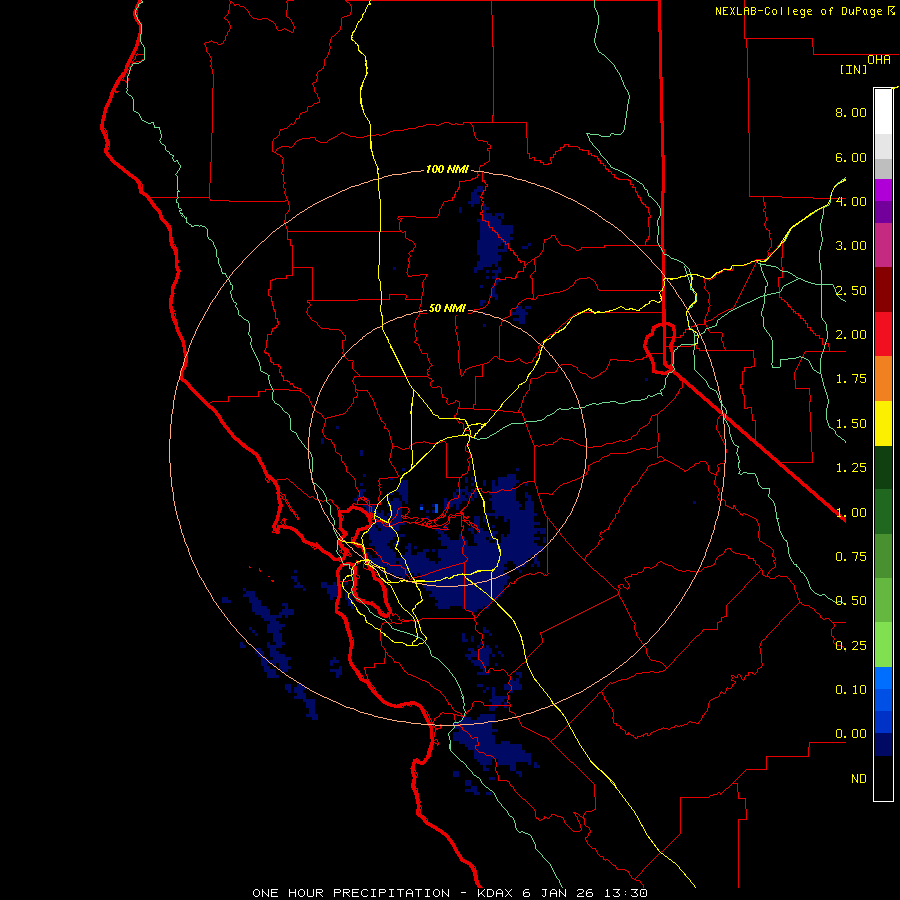
Task: Click the 8.00 legend value
Action: tap(851, 112)
